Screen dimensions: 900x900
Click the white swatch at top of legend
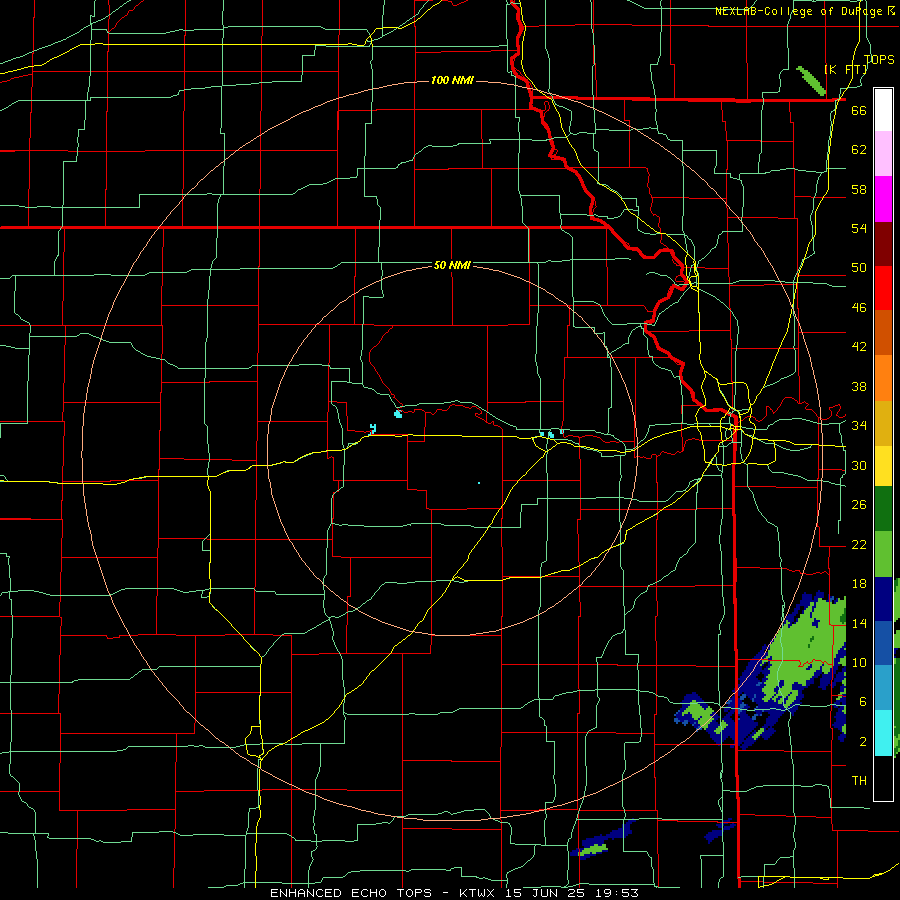point(883,110)
